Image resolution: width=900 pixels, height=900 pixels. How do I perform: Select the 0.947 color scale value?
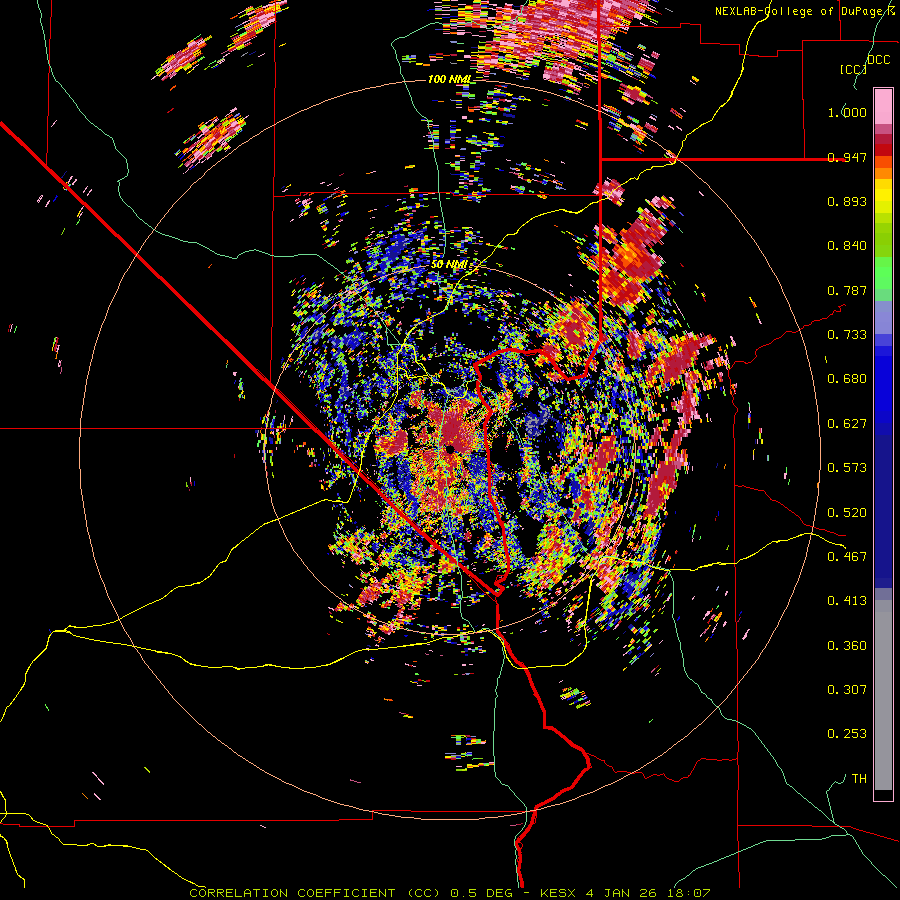[x=847, y=157]
